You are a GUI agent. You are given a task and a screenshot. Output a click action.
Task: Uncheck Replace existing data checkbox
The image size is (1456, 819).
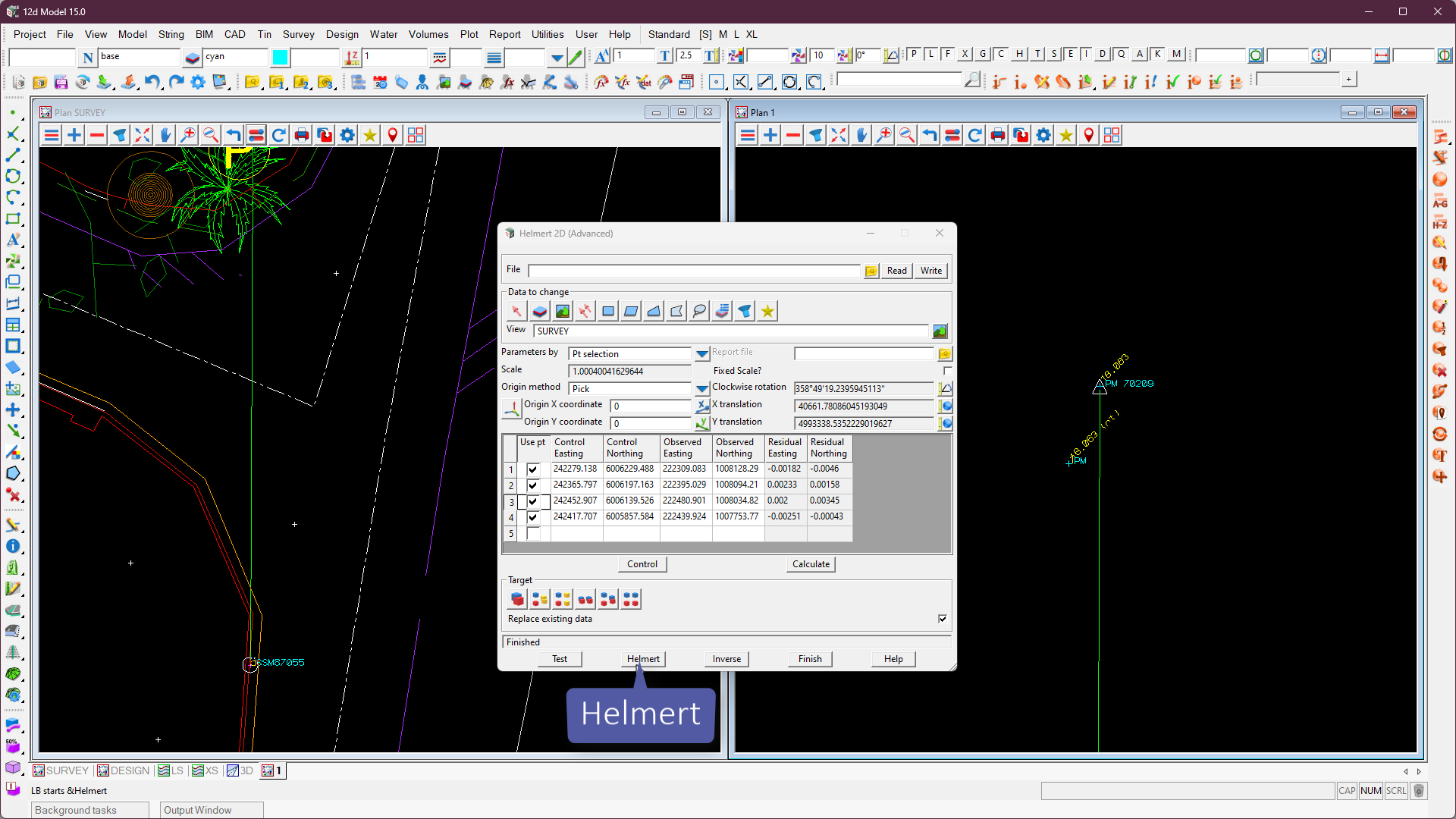tap(943, 619)
